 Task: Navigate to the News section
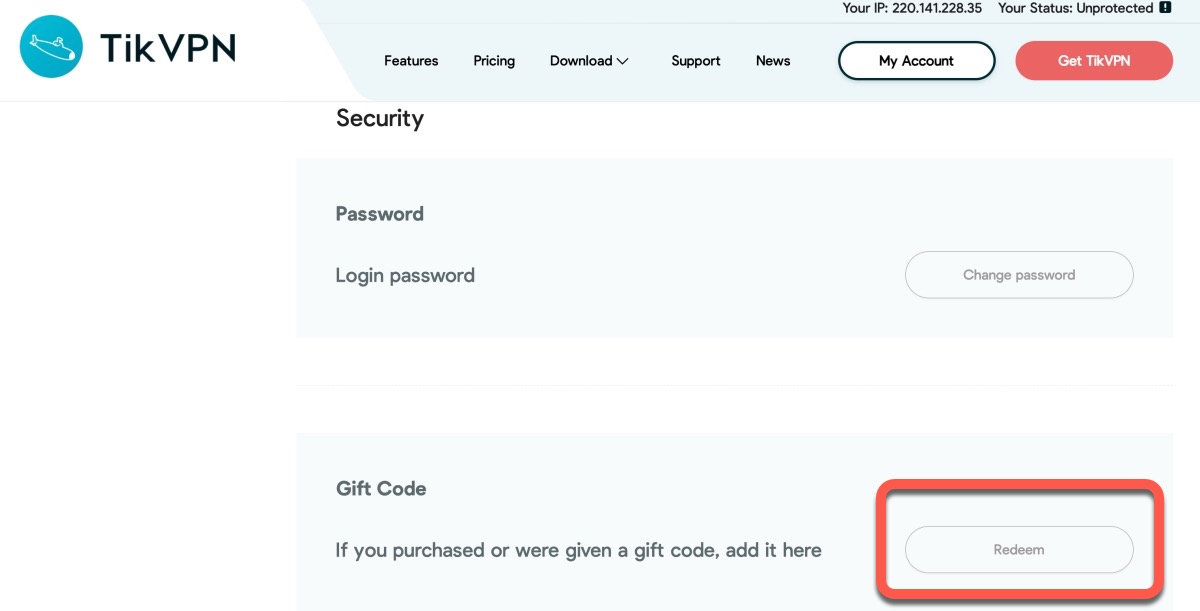tap(773, 61)
